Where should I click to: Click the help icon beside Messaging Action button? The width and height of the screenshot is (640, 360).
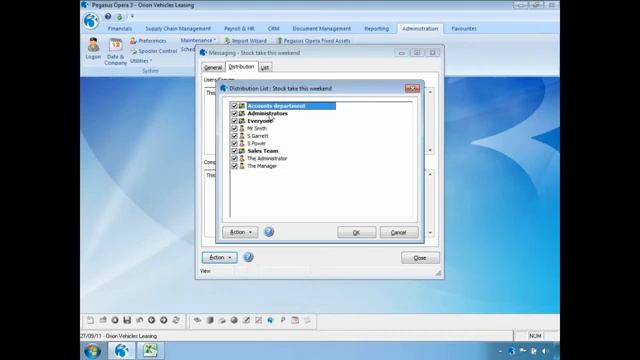click(248, 257)
